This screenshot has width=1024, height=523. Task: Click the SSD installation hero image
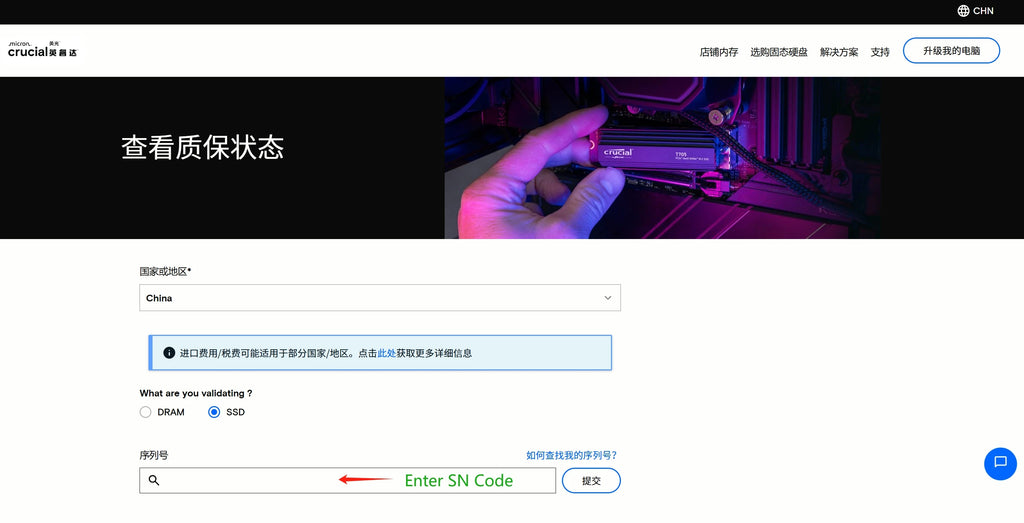coord(662,158)
